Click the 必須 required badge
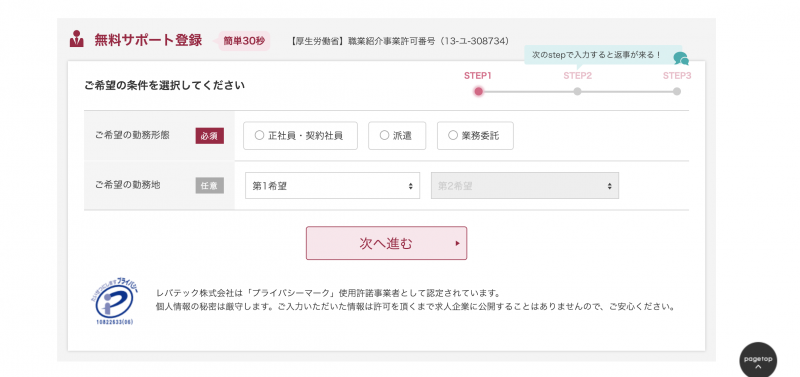The height and width of the screenshot is (377, 800). (210, 136)
